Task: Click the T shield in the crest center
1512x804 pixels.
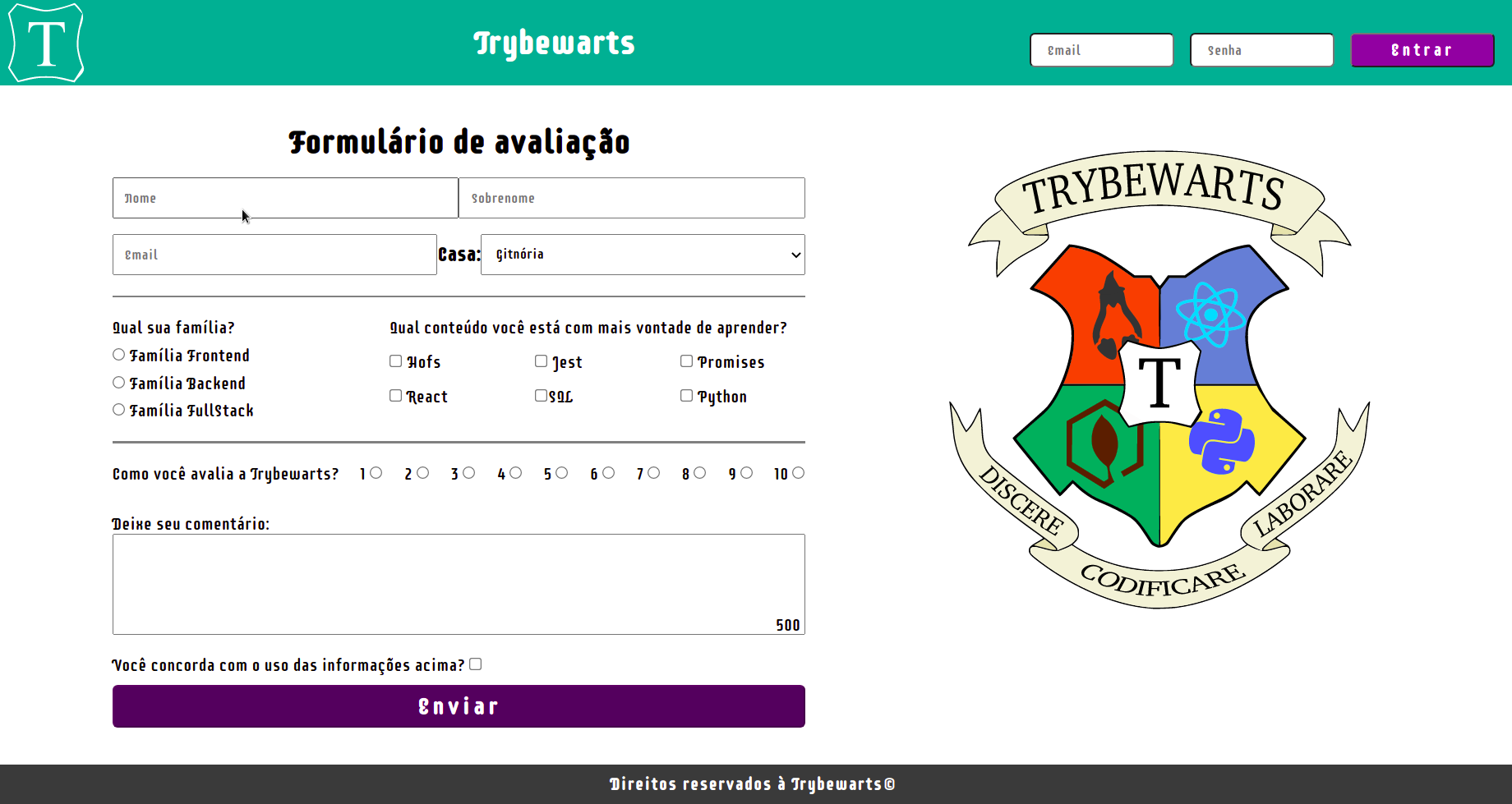Action: pos(1159,378)
